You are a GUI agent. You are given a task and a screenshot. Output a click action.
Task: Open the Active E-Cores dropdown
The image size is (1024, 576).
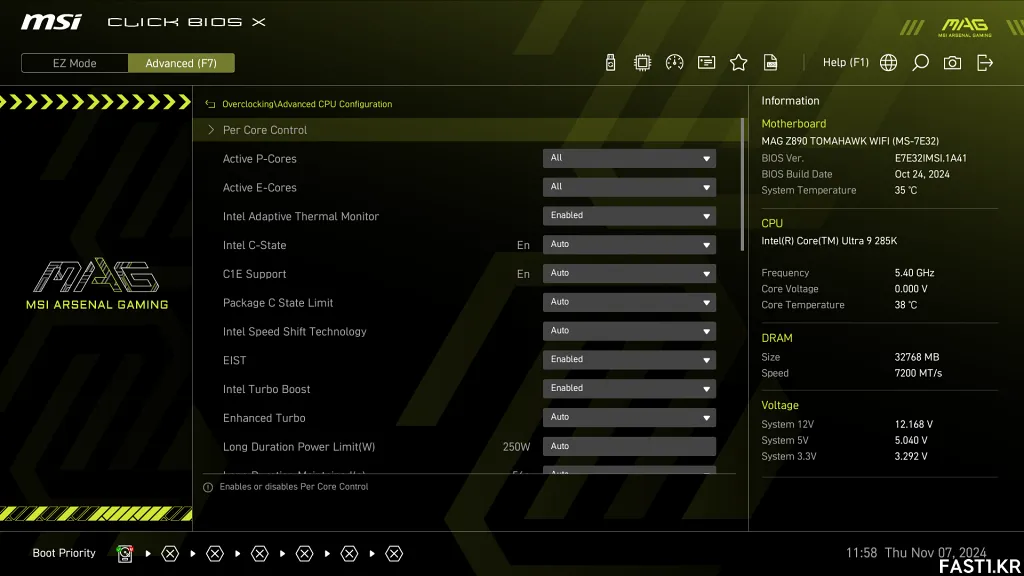[x=629, y=187]
